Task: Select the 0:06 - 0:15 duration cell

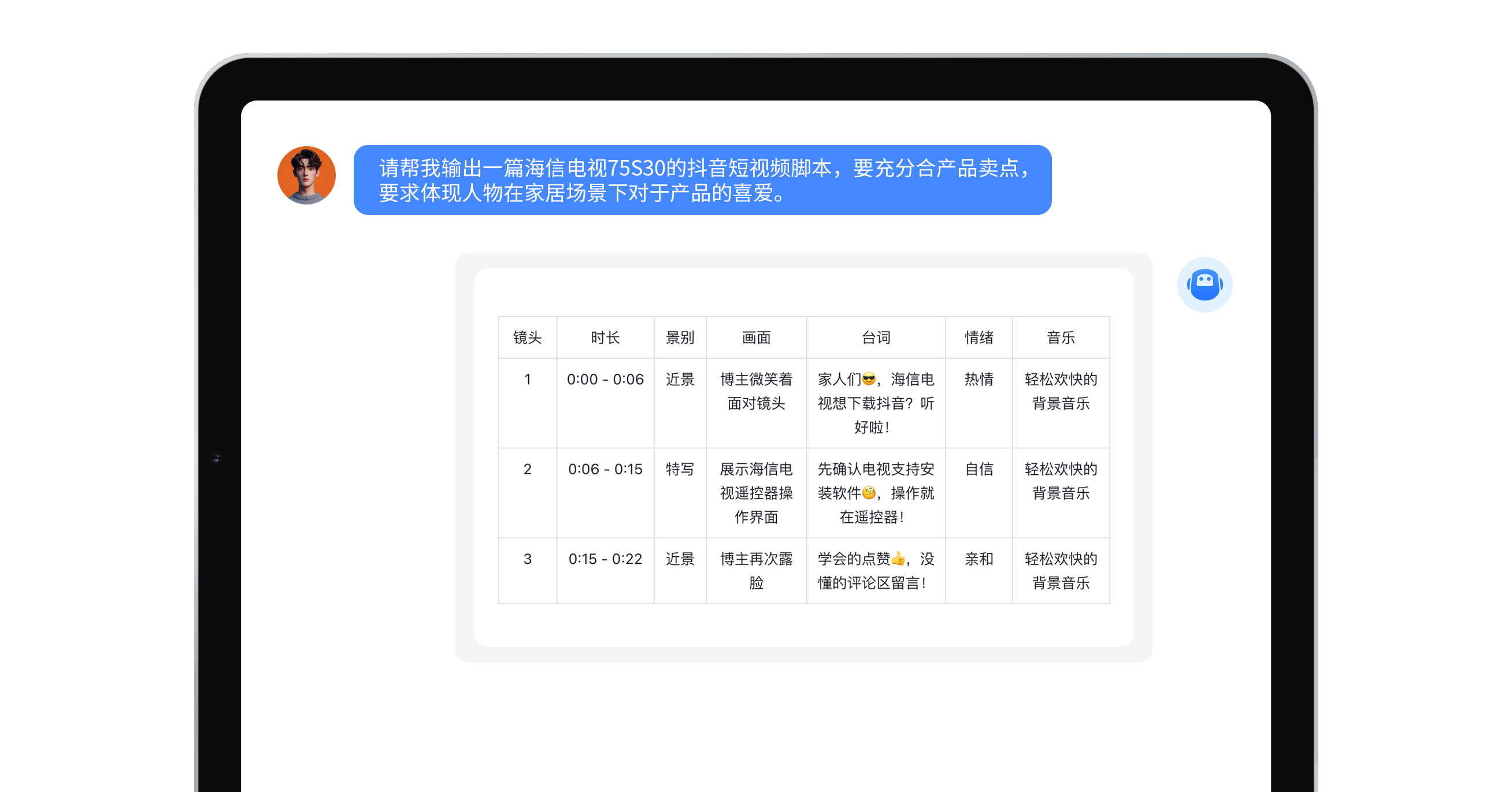Action: [605, 493]
